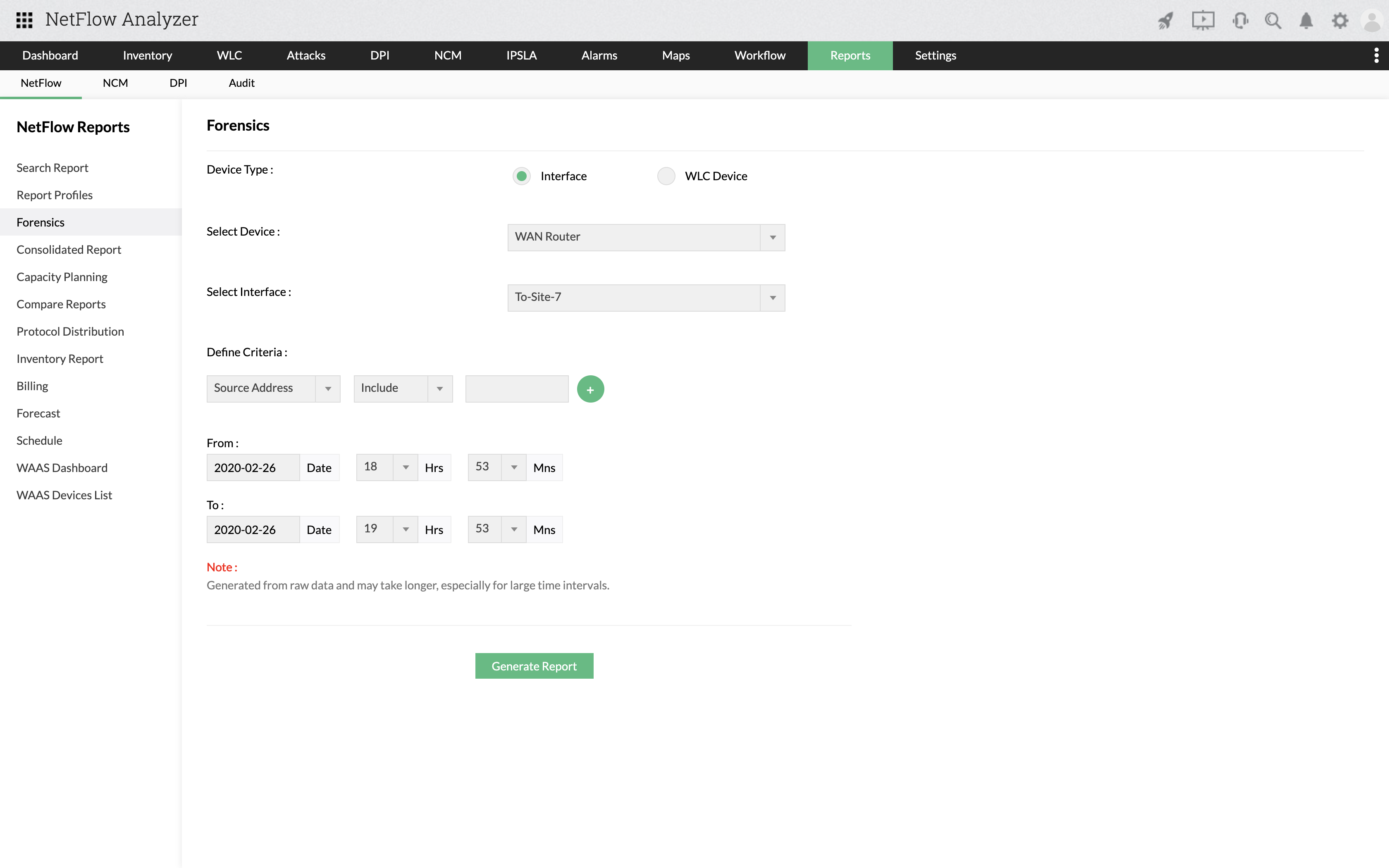Switch to the Alarms menu tab
1389x868 pixels.
pyautogui.click(x=599, y=56)
